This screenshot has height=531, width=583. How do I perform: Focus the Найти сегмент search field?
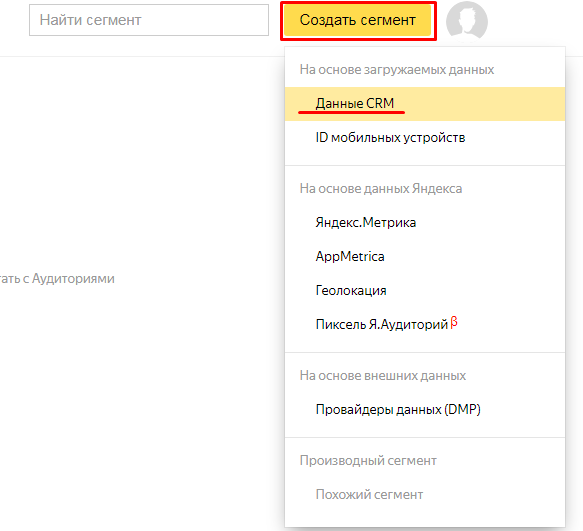point(149,20)
